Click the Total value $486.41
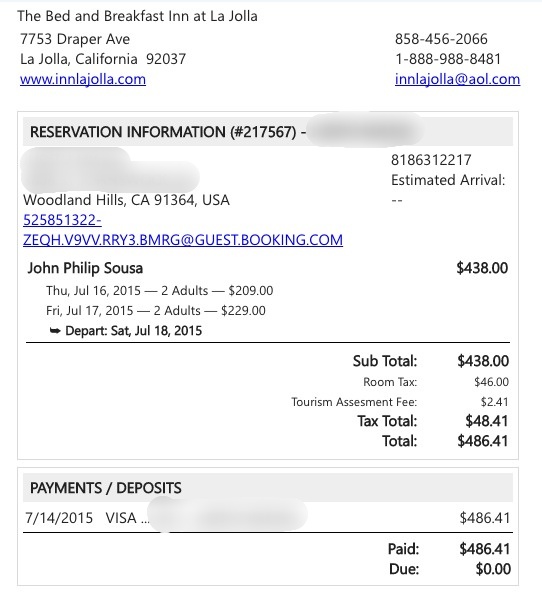The height and width of the screenshot is (593, 542). 483,441
